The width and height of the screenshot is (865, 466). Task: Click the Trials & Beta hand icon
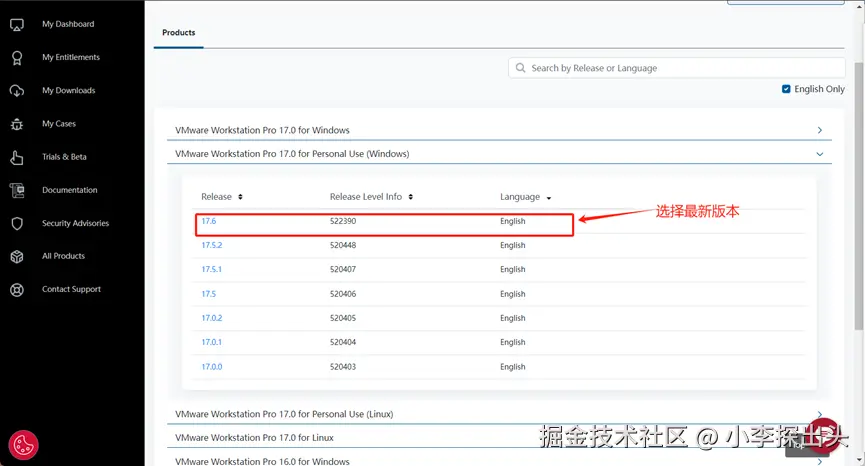(x=17, y=157)
